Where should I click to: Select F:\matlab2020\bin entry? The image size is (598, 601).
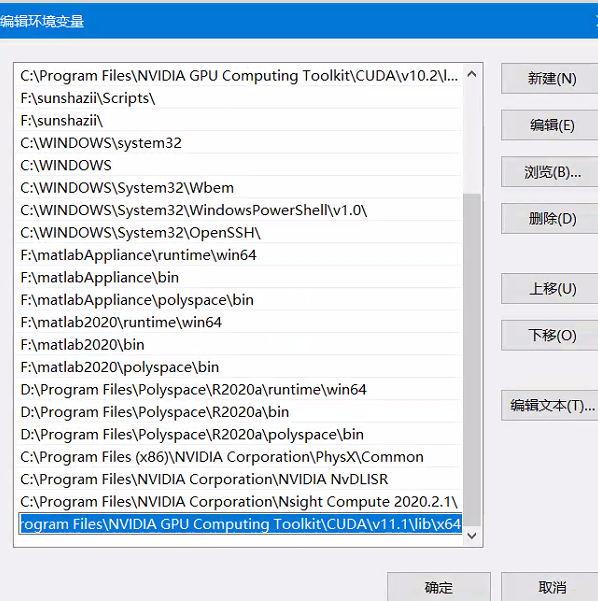[238, 345]
